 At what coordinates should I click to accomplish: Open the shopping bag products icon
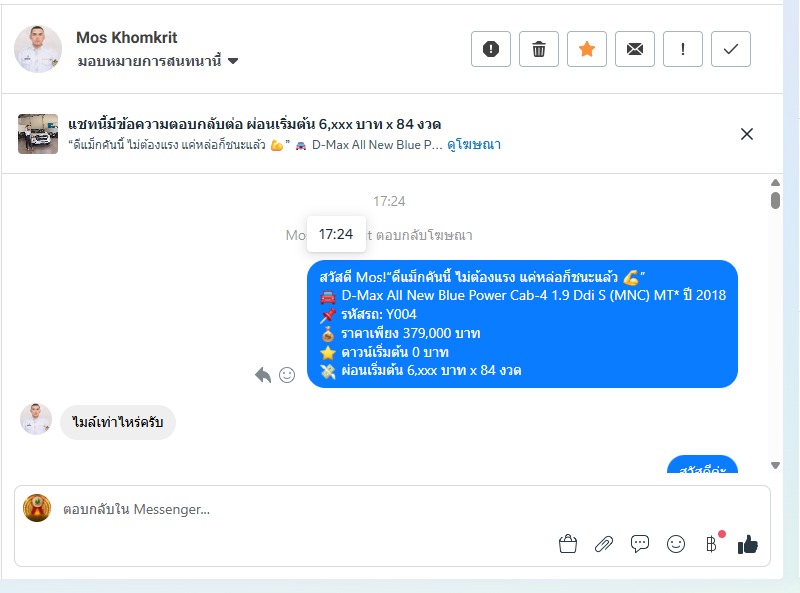[568, 544]
